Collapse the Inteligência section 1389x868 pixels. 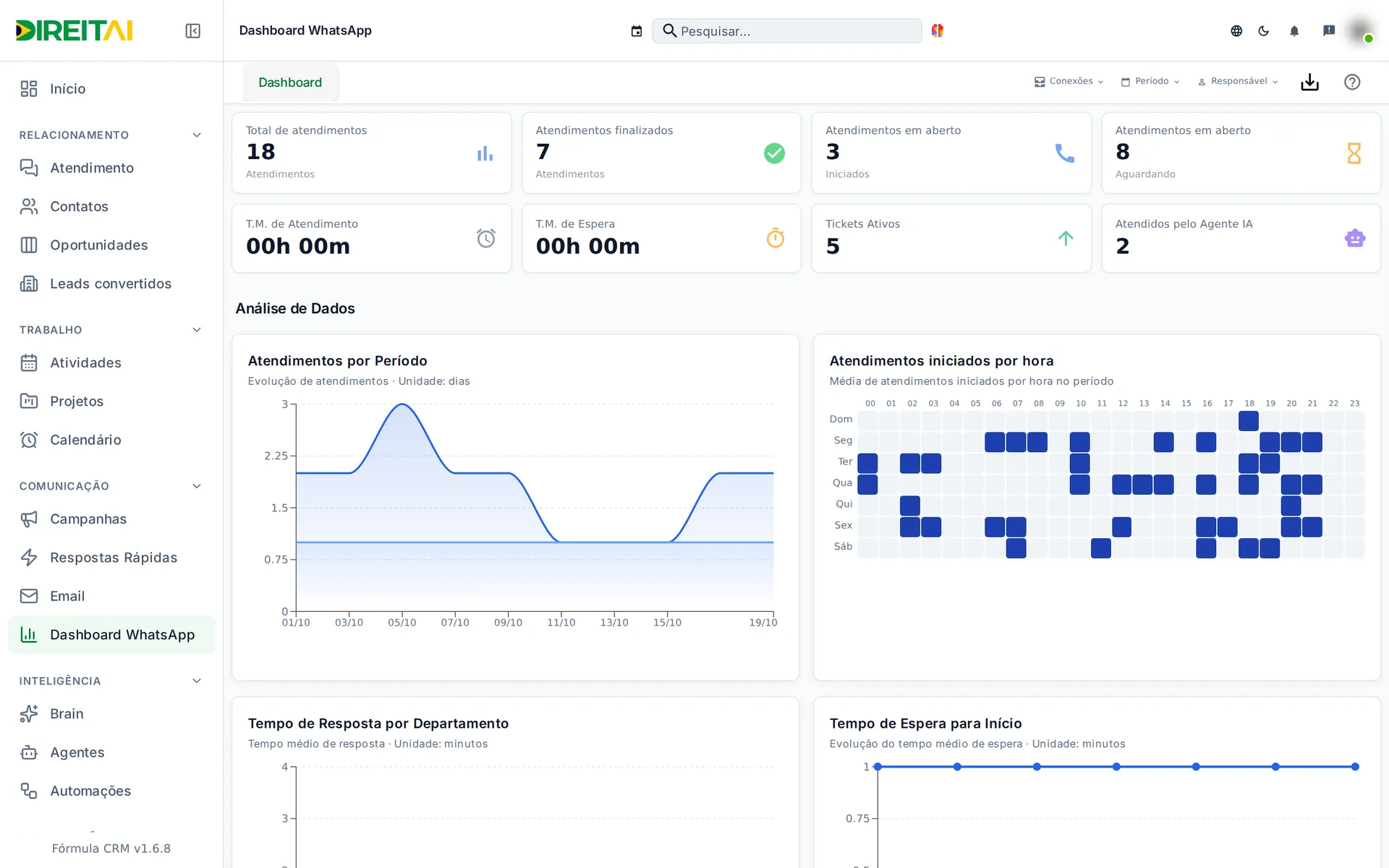[197, 681]
